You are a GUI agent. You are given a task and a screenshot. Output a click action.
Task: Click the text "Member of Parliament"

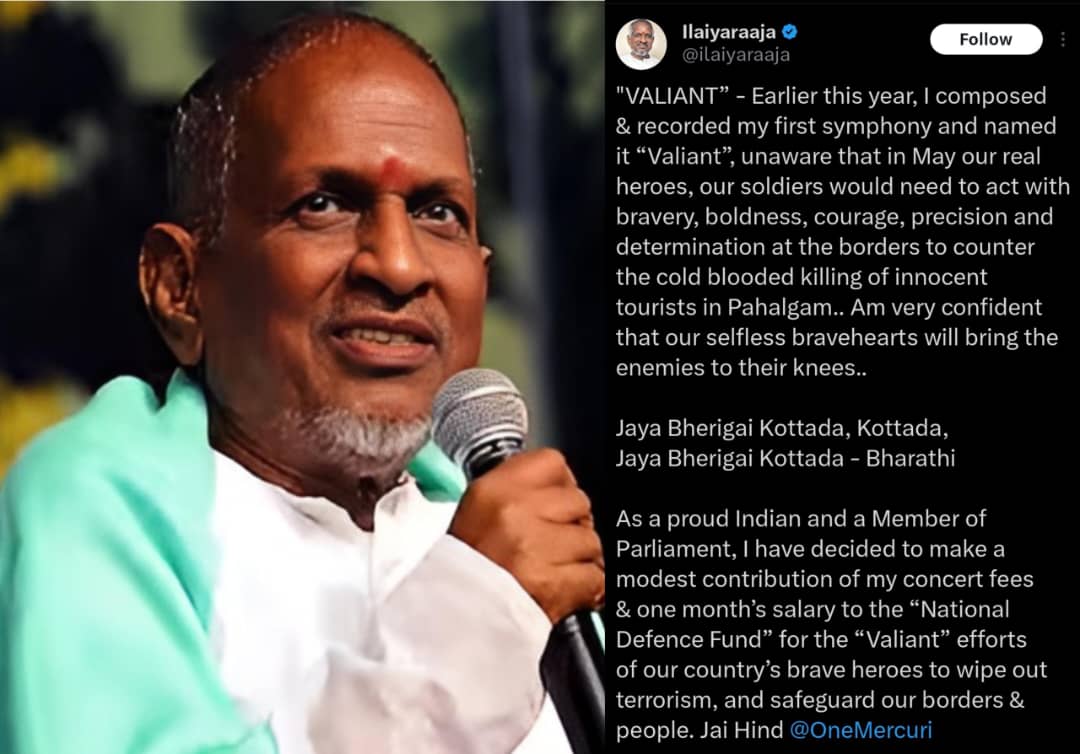[x=801, y=533]
